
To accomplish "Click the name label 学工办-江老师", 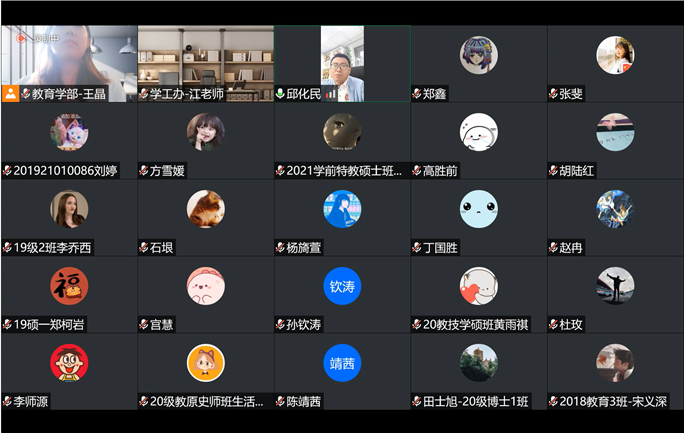I will (x=187, y=94).
